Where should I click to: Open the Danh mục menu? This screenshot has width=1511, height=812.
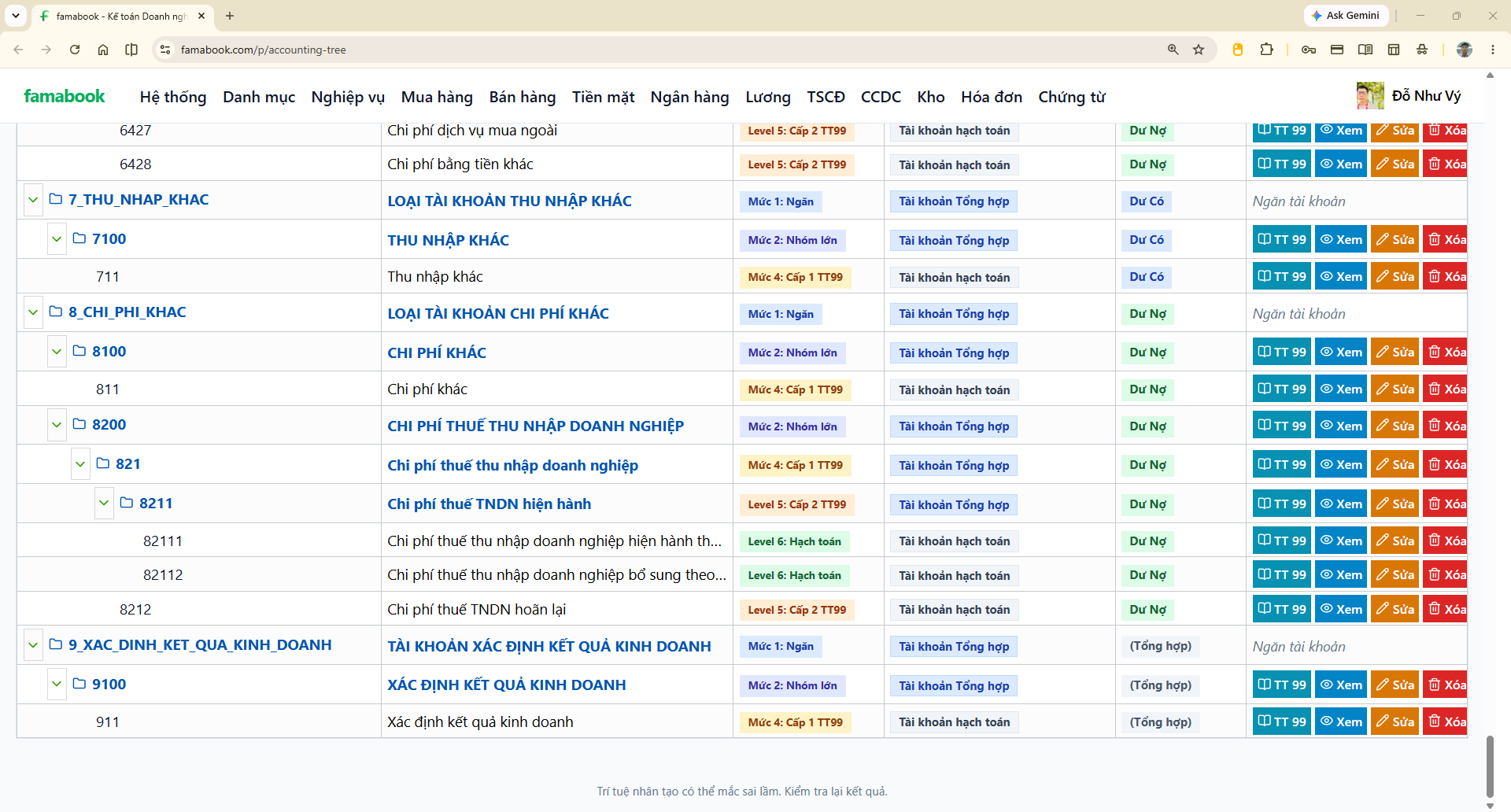[x=259, y=97]
